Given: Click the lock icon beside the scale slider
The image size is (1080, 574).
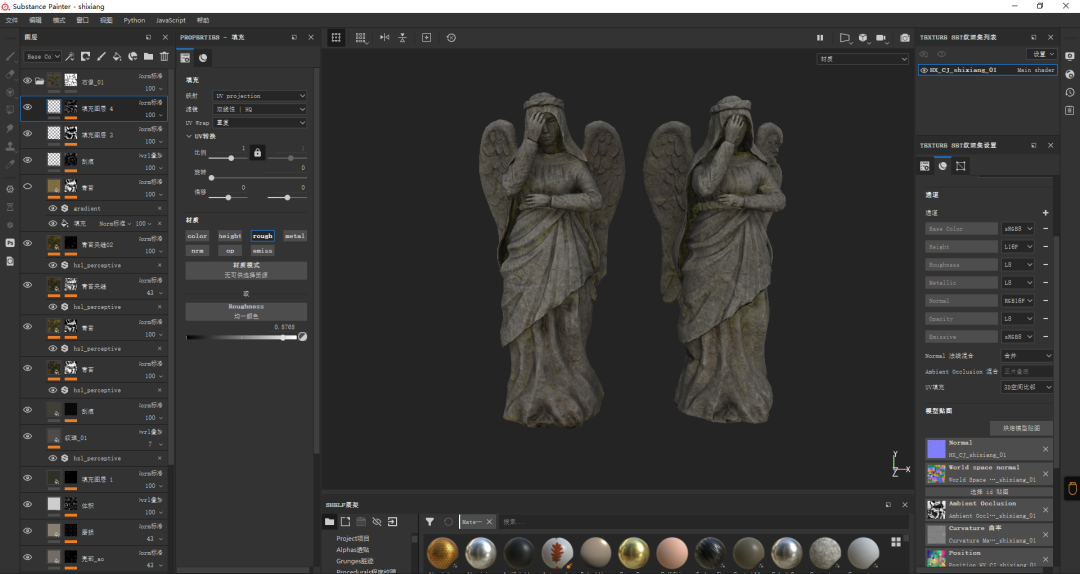Looking at the screenshot, I should [x=257, y=153].
